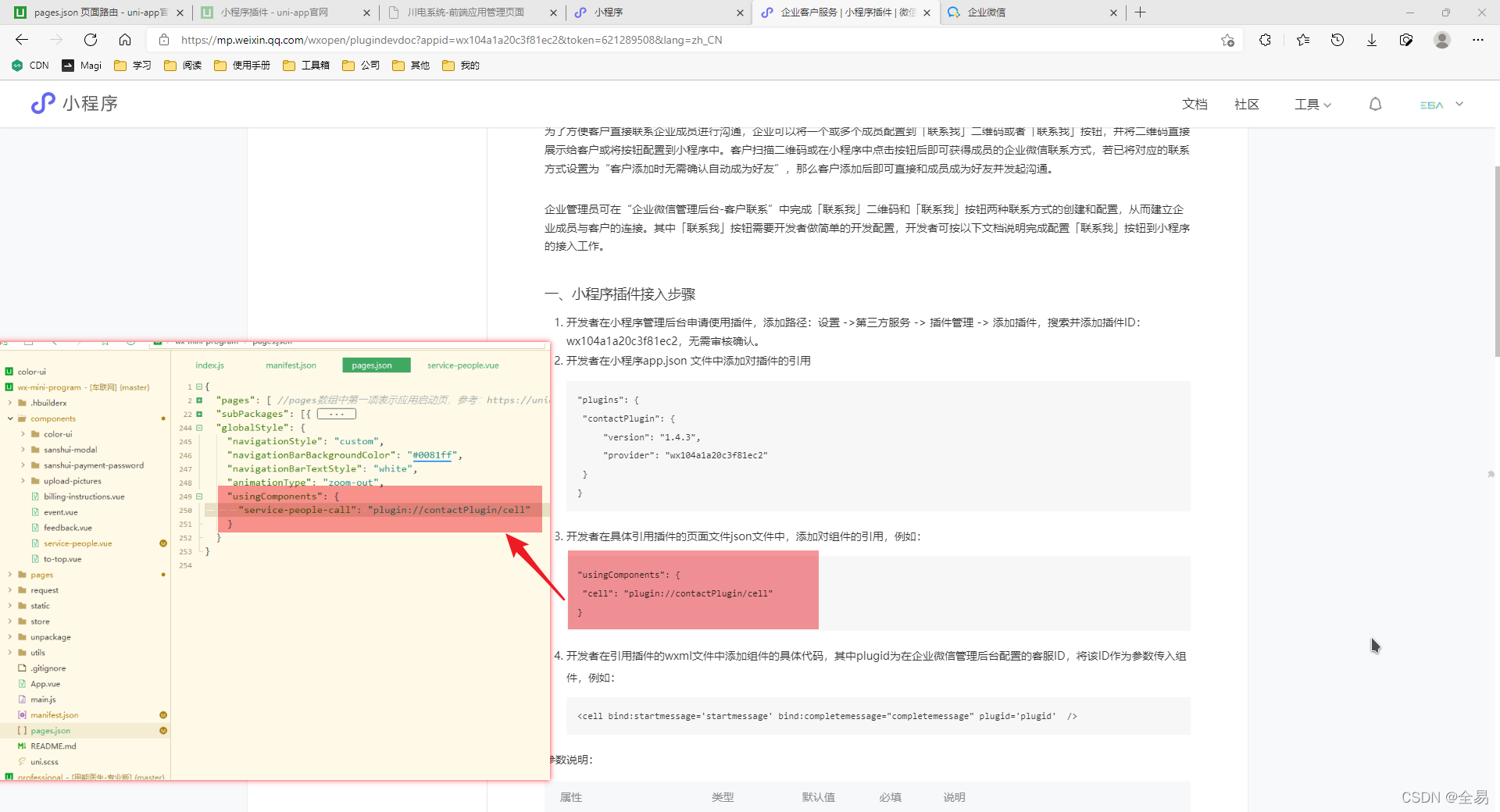Screen dimensions: 1500x812
Task: Open feedback.vue in the file tree
Action: pyautogui.click(x=67, y=528)
